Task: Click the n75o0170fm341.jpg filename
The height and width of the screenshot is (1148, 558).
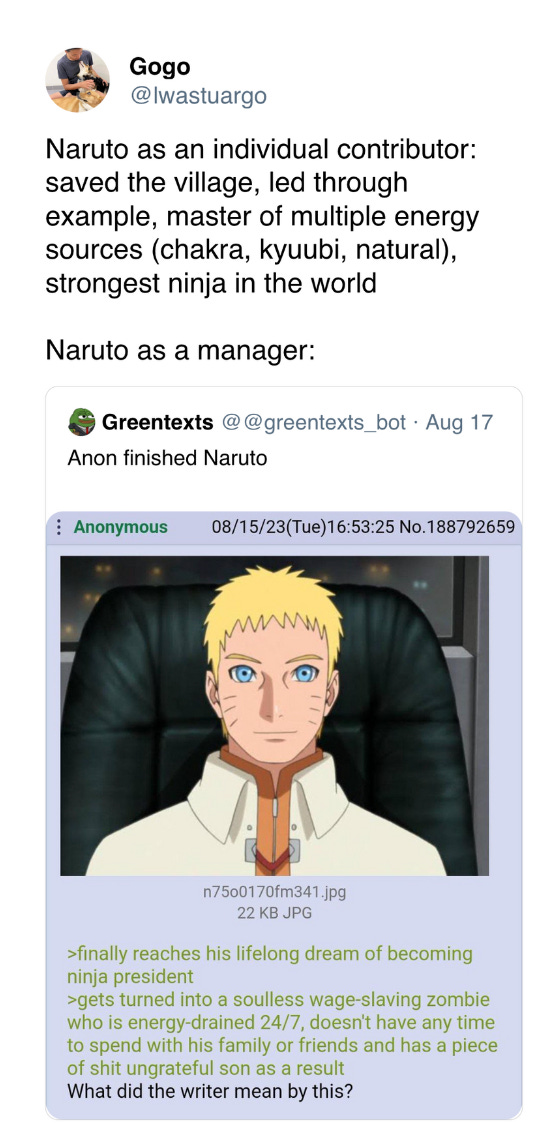Action: tap(274, 892)
